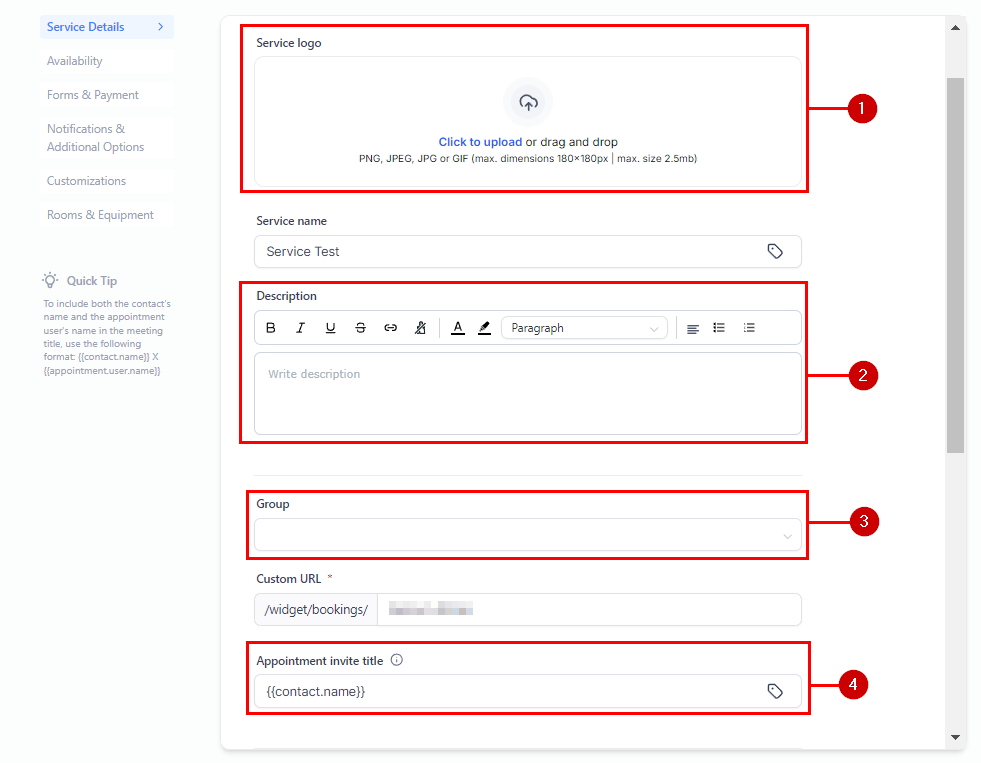Open the text alignment options
This screenshot has width=981, height=763.
tap(692, 328)
